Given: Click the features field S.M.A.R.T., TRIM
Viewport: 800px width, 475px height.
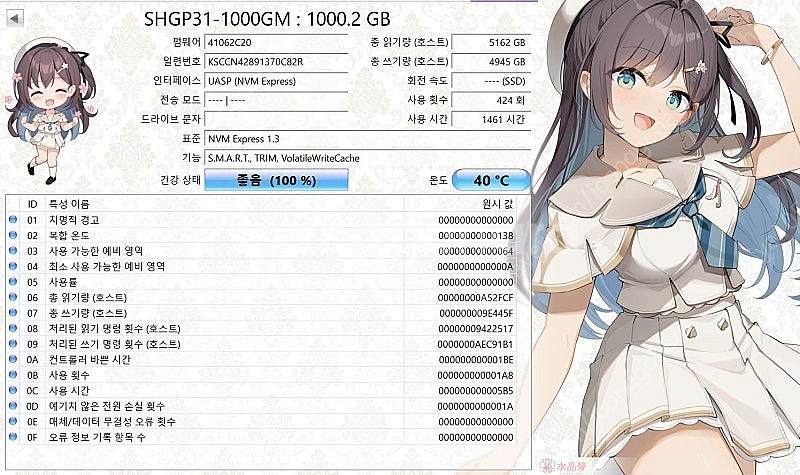Looking at the screenshot, I should click(x=367, y=158).
